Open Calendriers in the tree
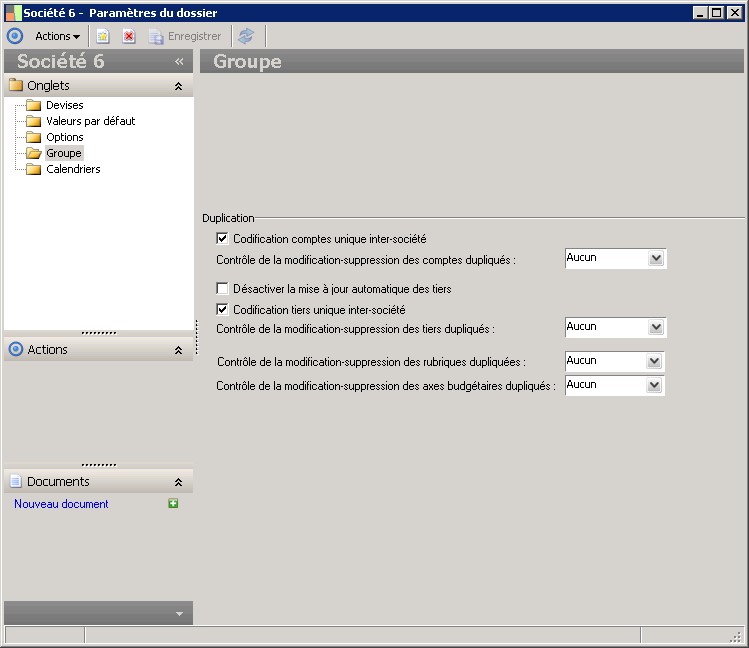 pos(73,170)
